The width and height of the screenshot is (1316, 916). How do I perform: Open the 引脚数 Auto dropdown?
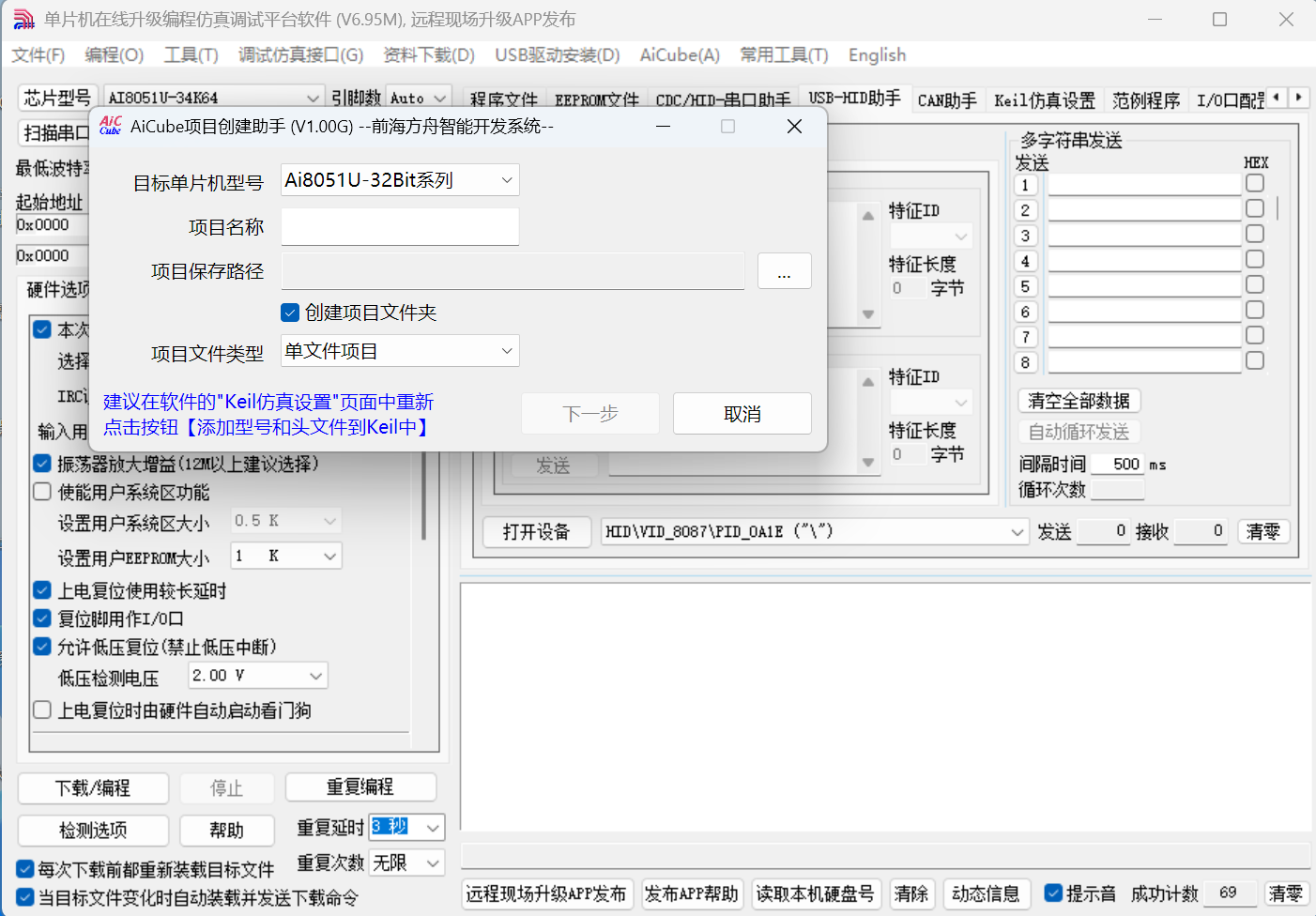(439, 98)
